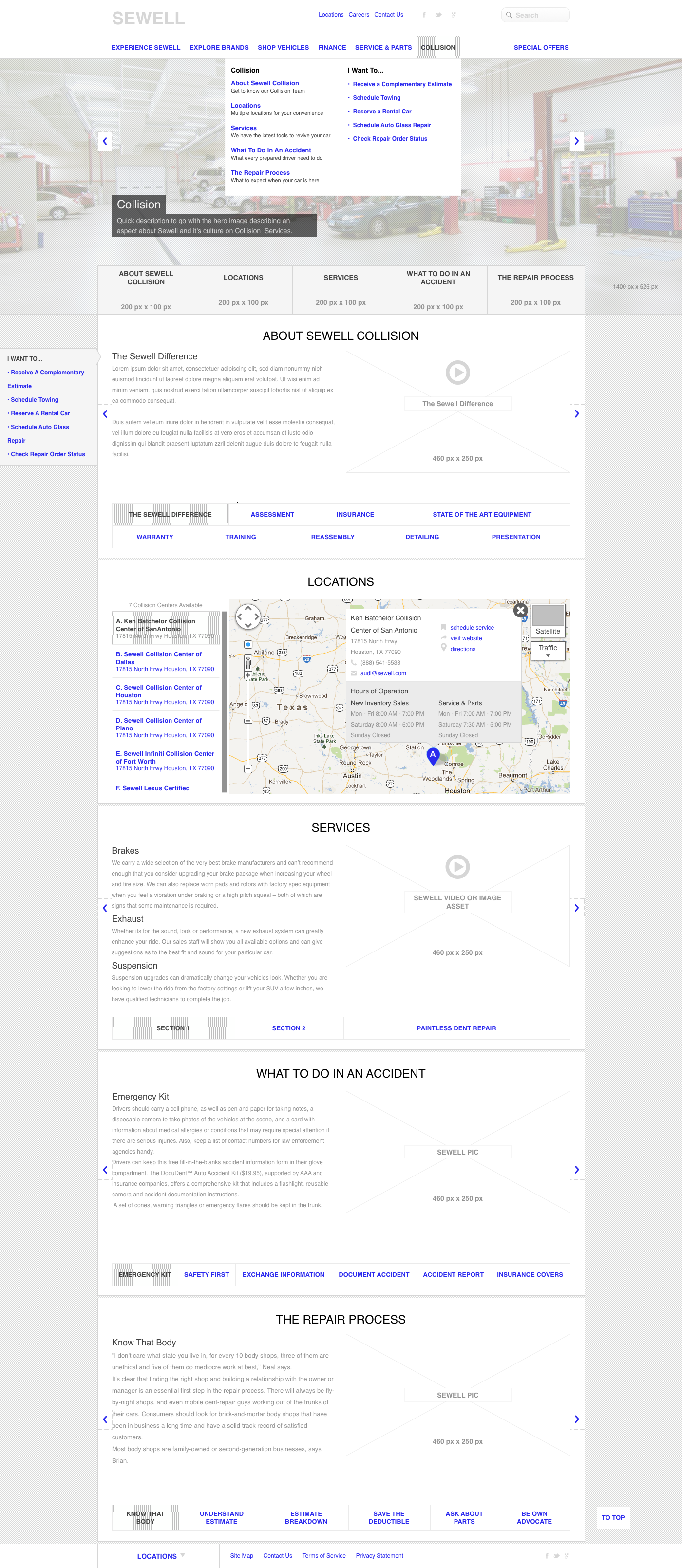Go to previous accident section slide
The width and height of the screenshot is (682, 1568).
(105, 1170)
